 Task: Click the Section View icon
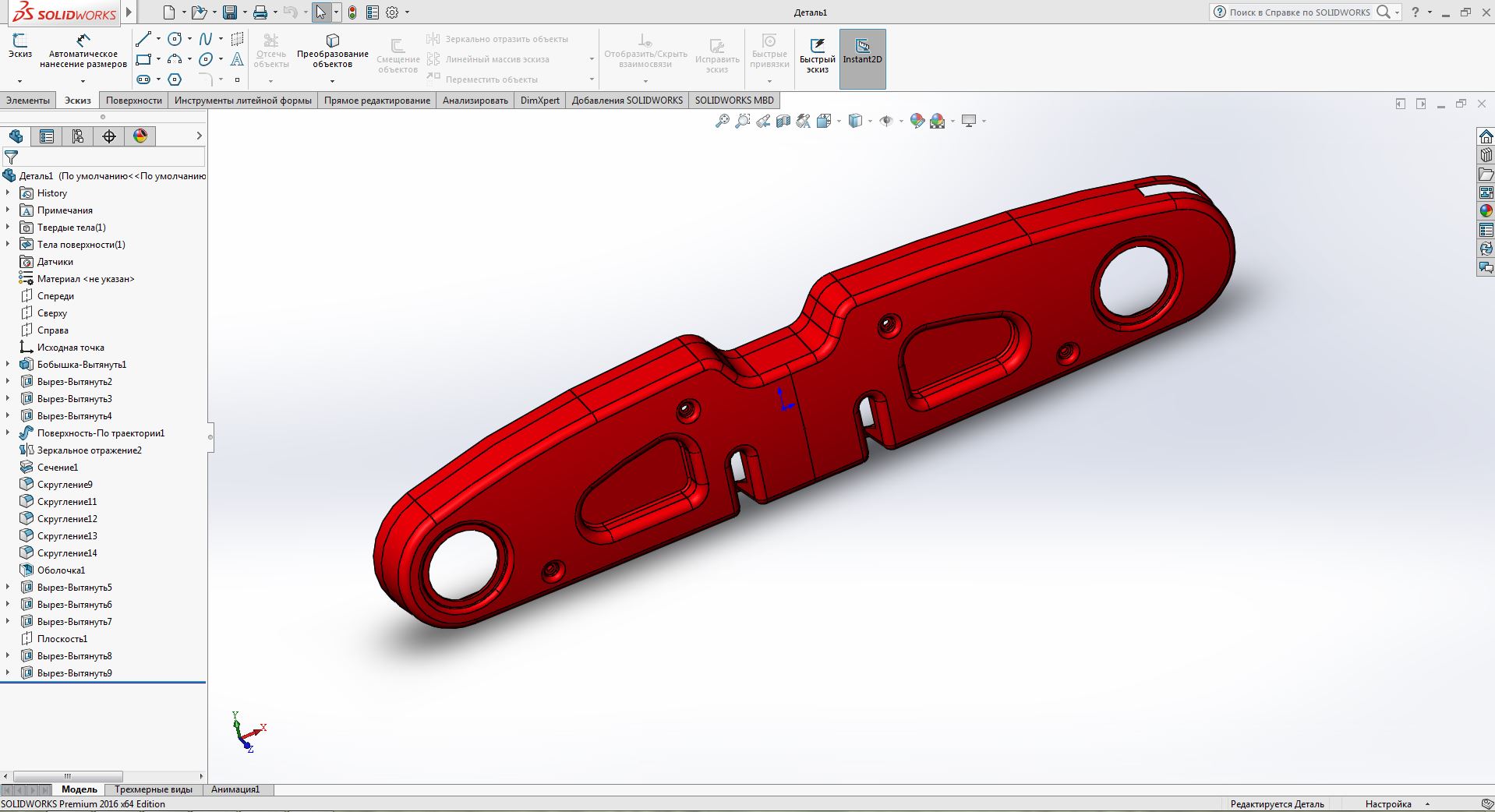pos(783,121)
